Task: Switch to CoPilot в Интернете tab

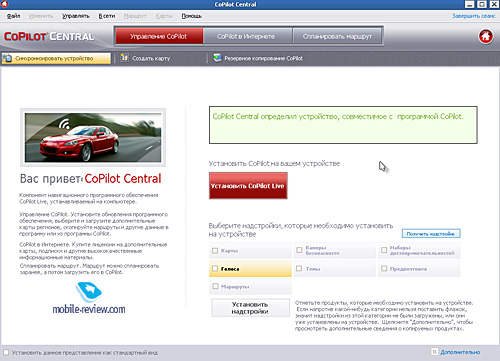Action: (x=246, y=36)
